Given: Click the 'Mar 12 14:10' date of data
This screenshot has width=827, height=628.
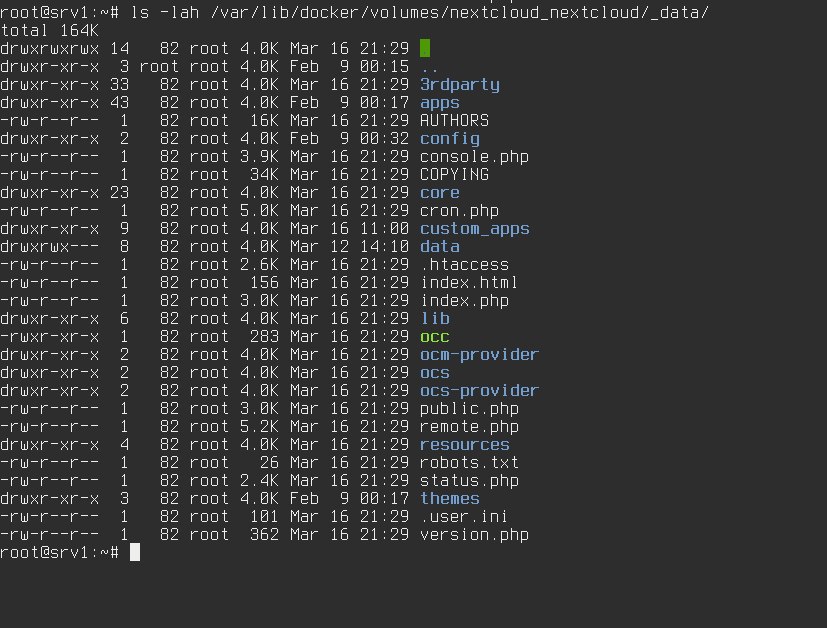Looking at the screenshot, I should tap(349, 246).
